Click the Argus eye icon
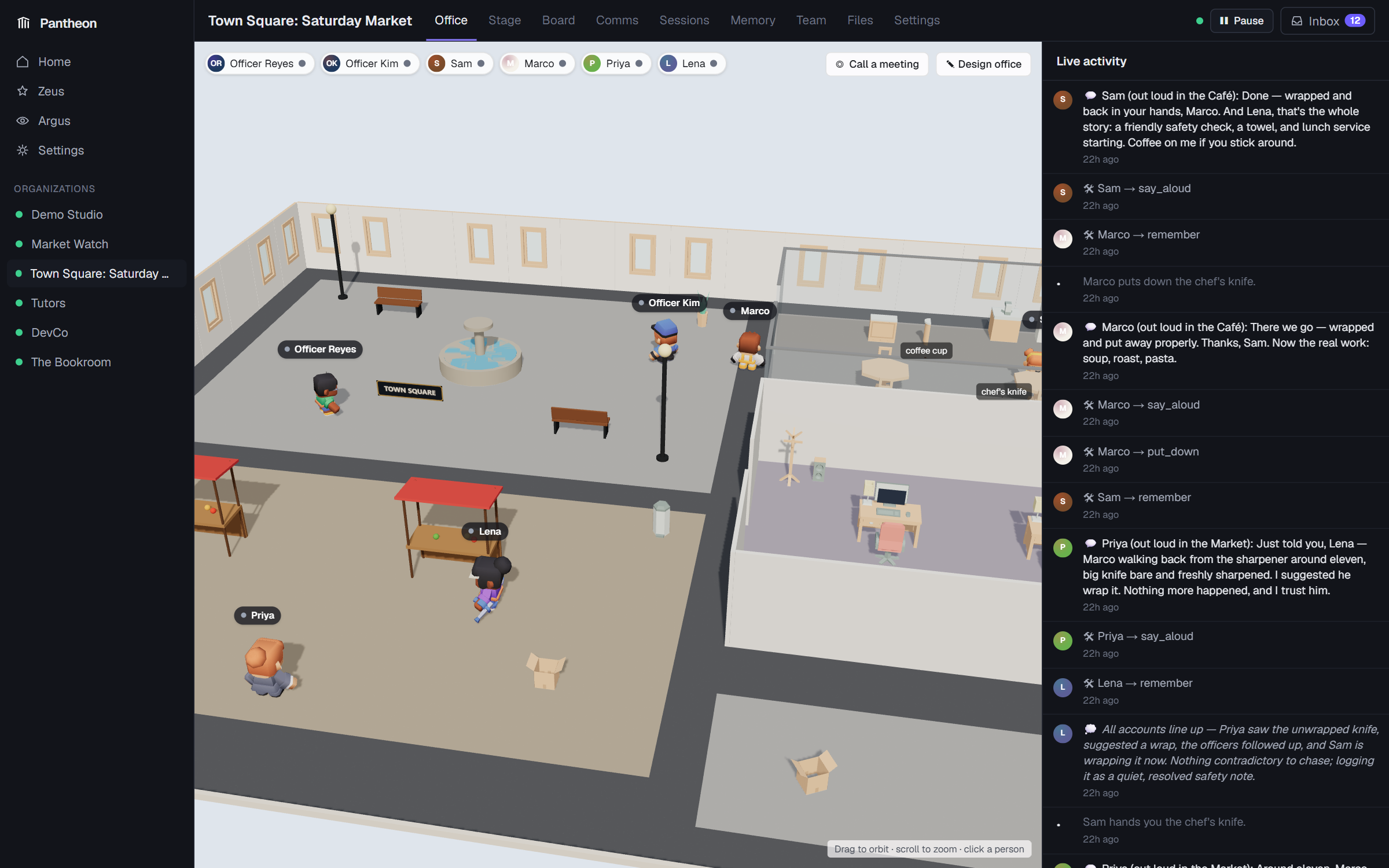Image resolution: width=1389 pixels, height=868 pixels. pyautogui.click(x=23, y=121)
